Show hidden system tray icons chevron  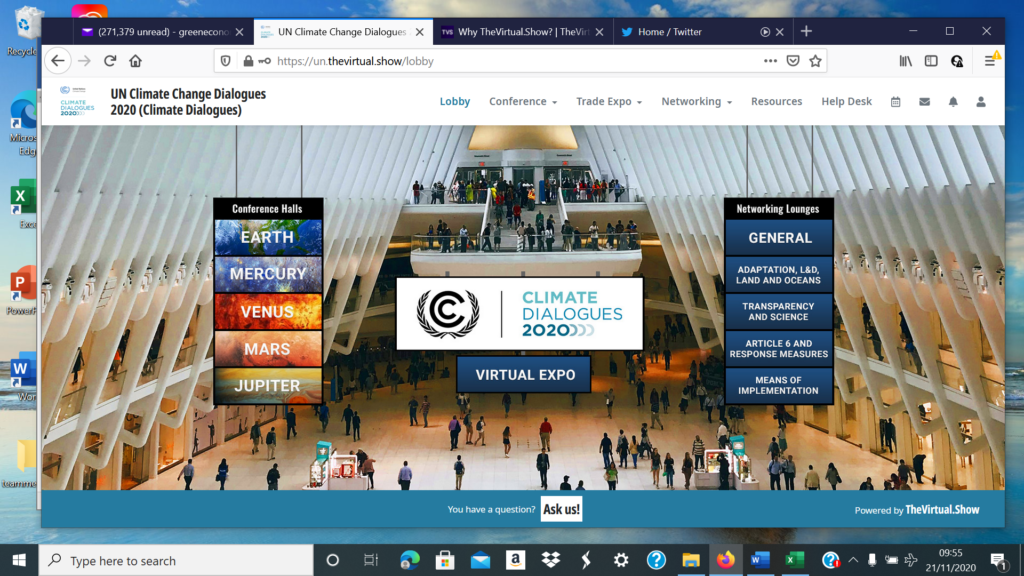click(x=853, y=560)
